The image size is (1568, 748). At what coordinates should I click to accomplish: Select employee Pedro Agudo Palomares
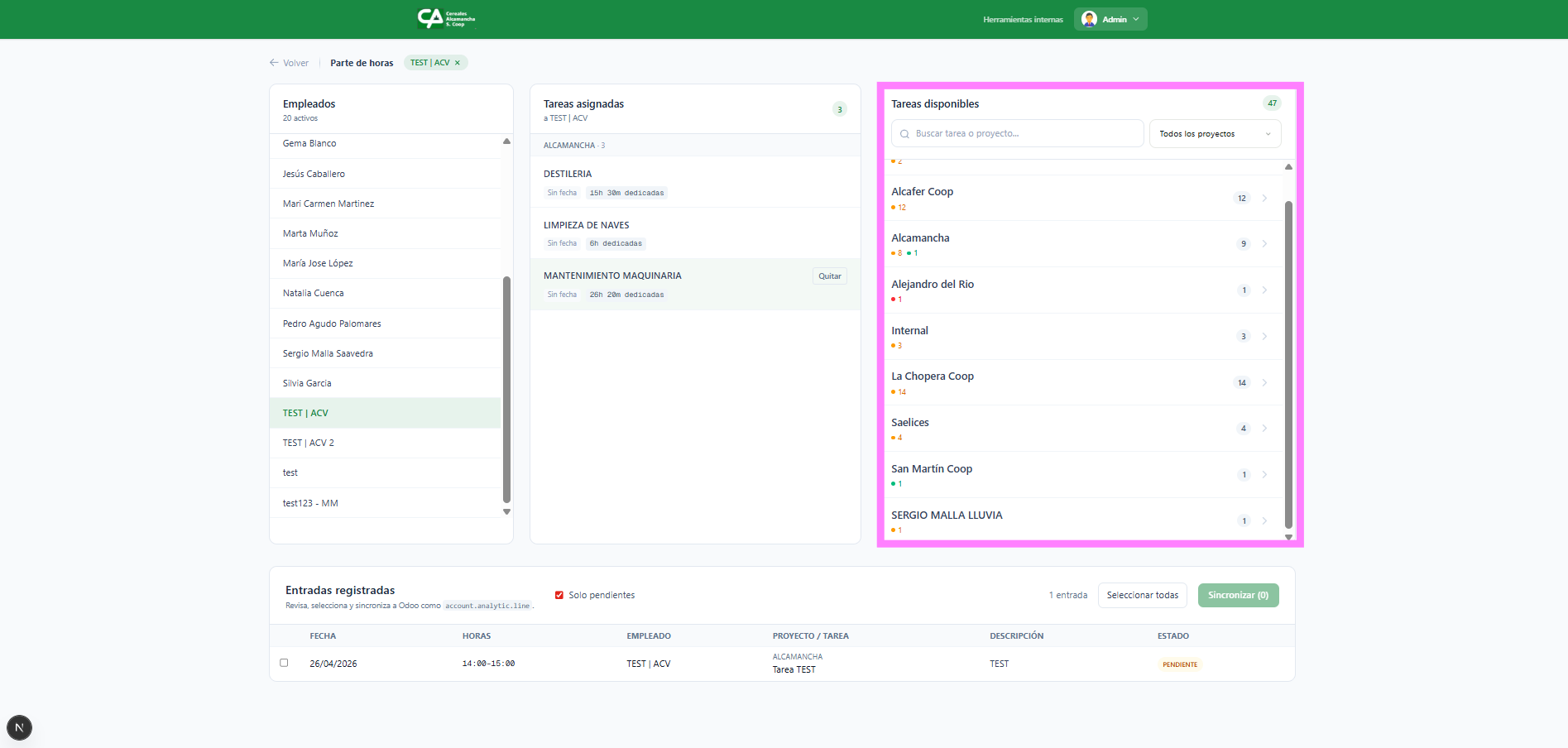point(332,324)
